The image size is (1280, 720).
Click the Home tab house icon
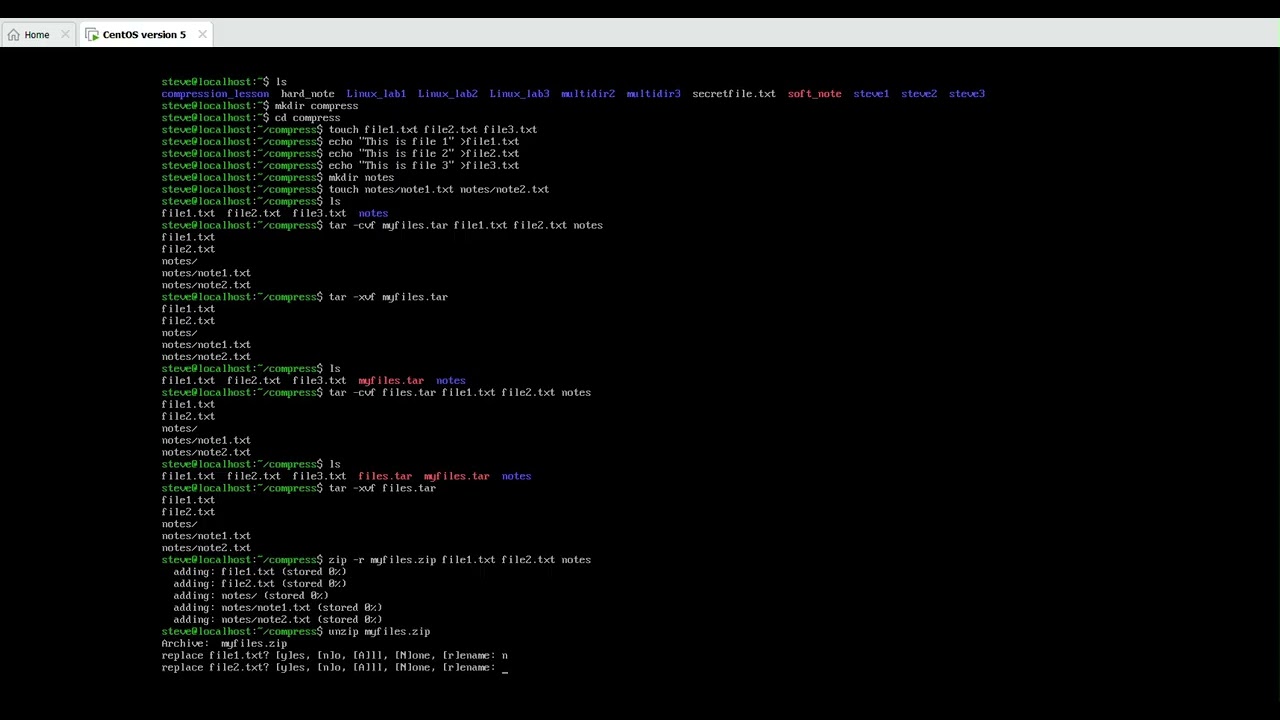click(x=13, y=34)
